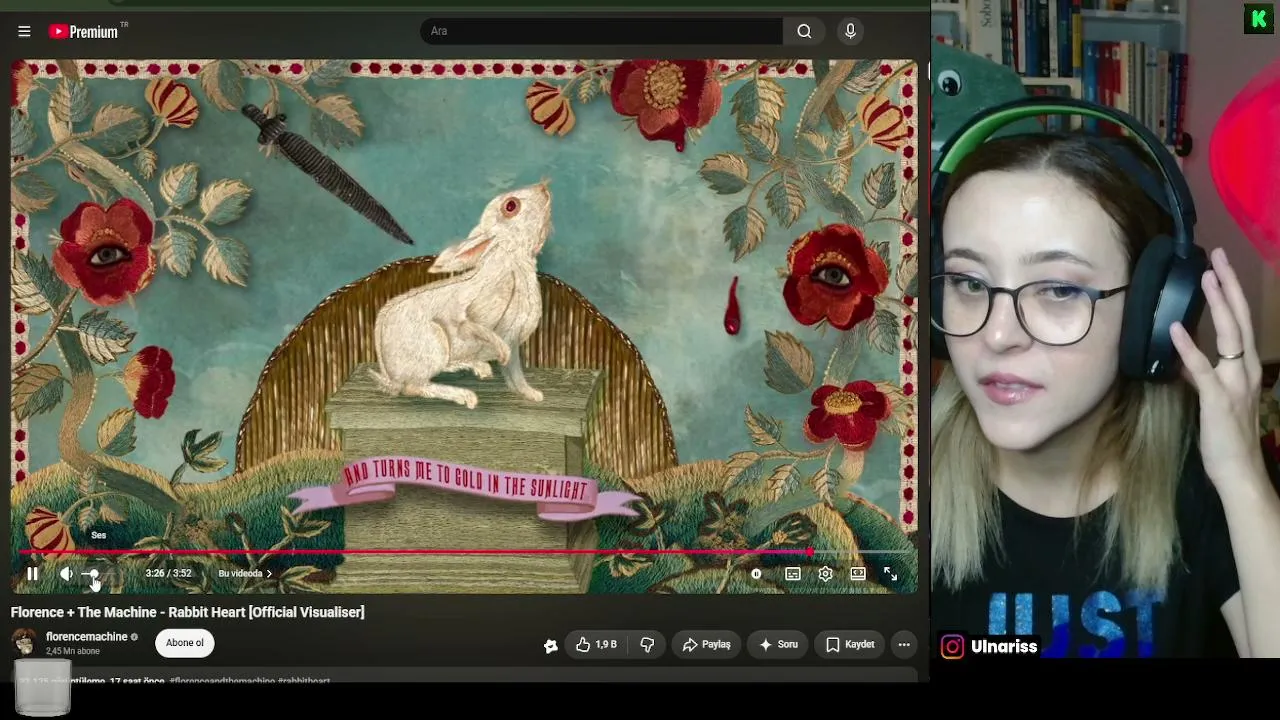Screen dimensions: 1280x720
Task: Click the Kick logo on the webcam overlay
Action: 1259,19
